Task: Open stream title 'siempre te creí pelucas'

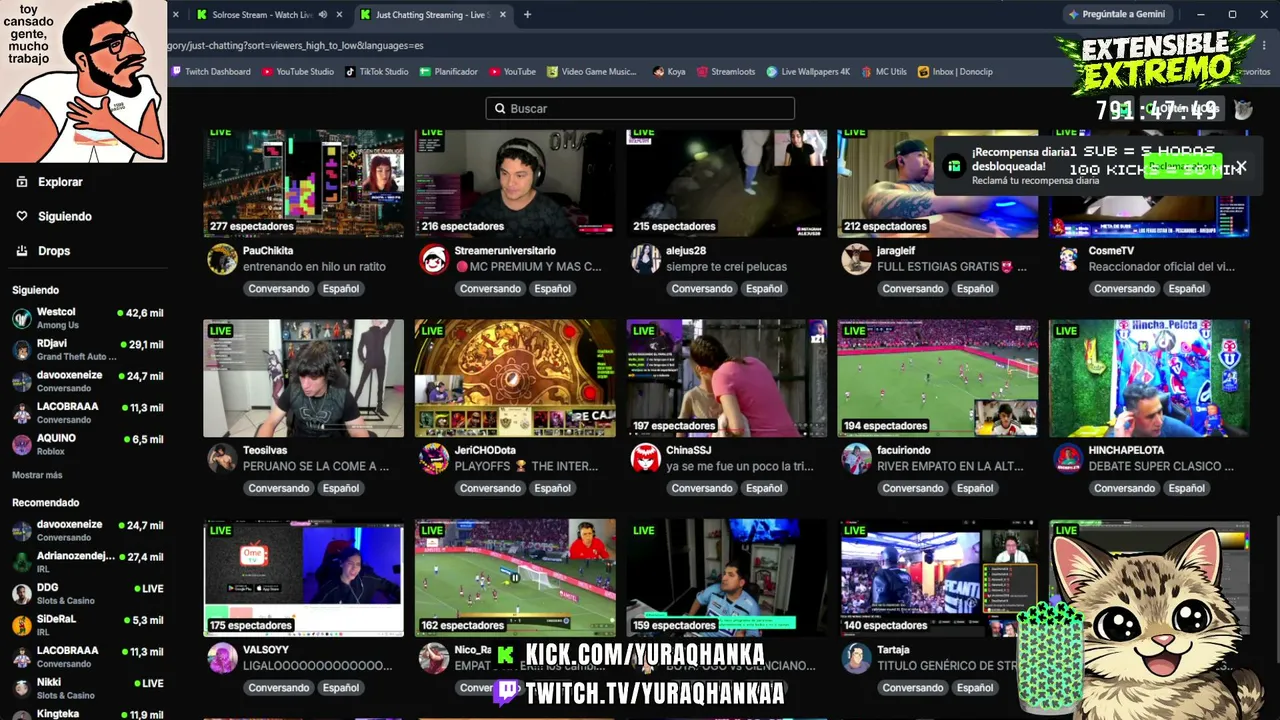Action: (x=726, y=267)
